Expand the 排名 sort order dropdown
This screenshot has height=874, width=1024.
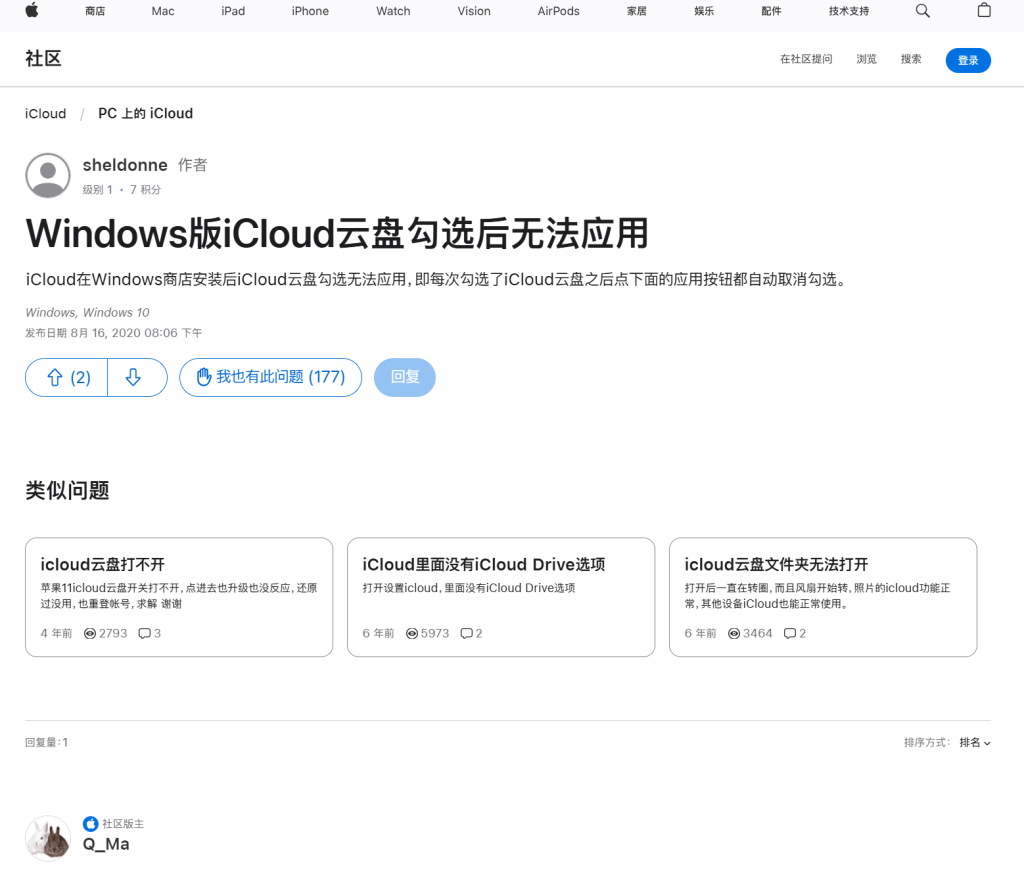(975, 743)
